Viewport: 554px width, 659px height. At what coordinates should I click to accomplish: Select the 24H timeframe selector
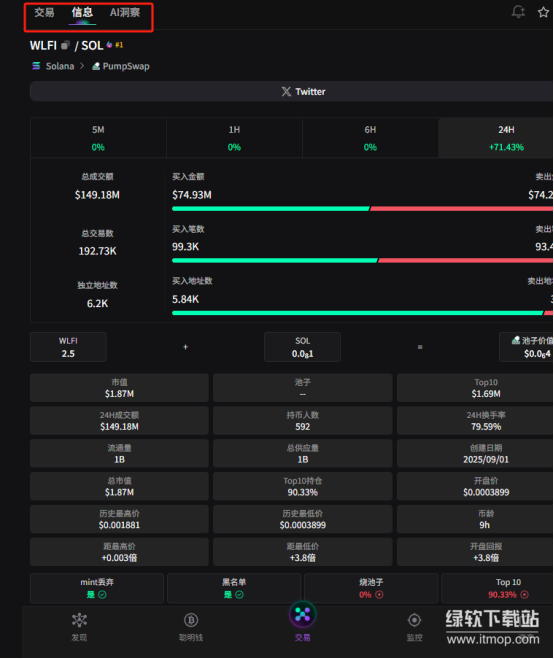496,138
